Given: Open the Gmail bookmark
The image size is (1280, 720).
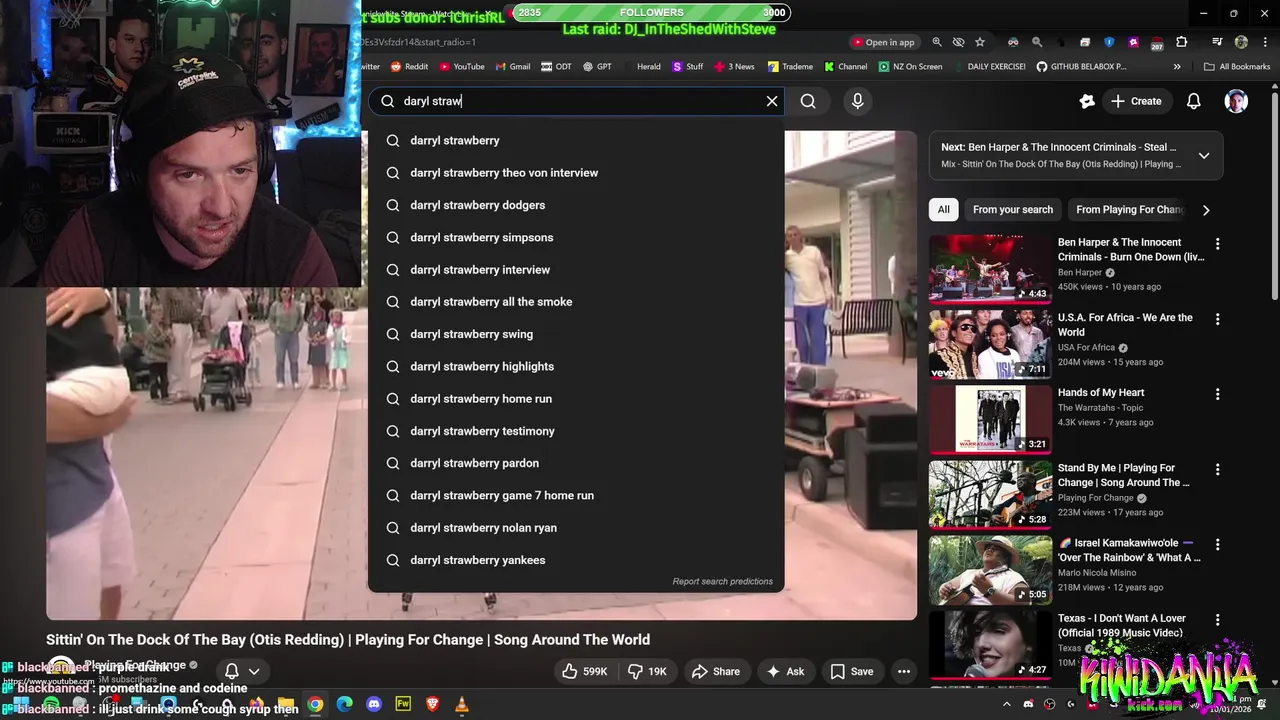Looking at the screenshot, I should [x=513, y=67].
